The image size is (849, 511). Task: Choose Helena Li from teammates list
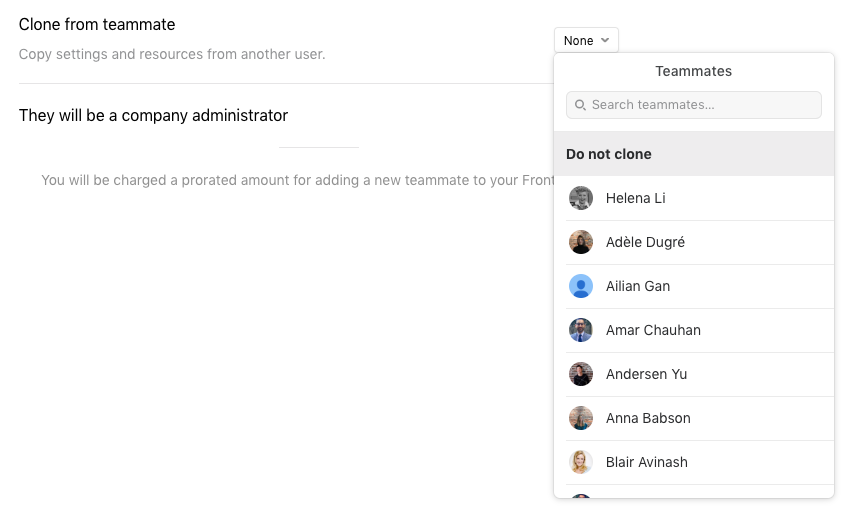(x=700, y=198)
